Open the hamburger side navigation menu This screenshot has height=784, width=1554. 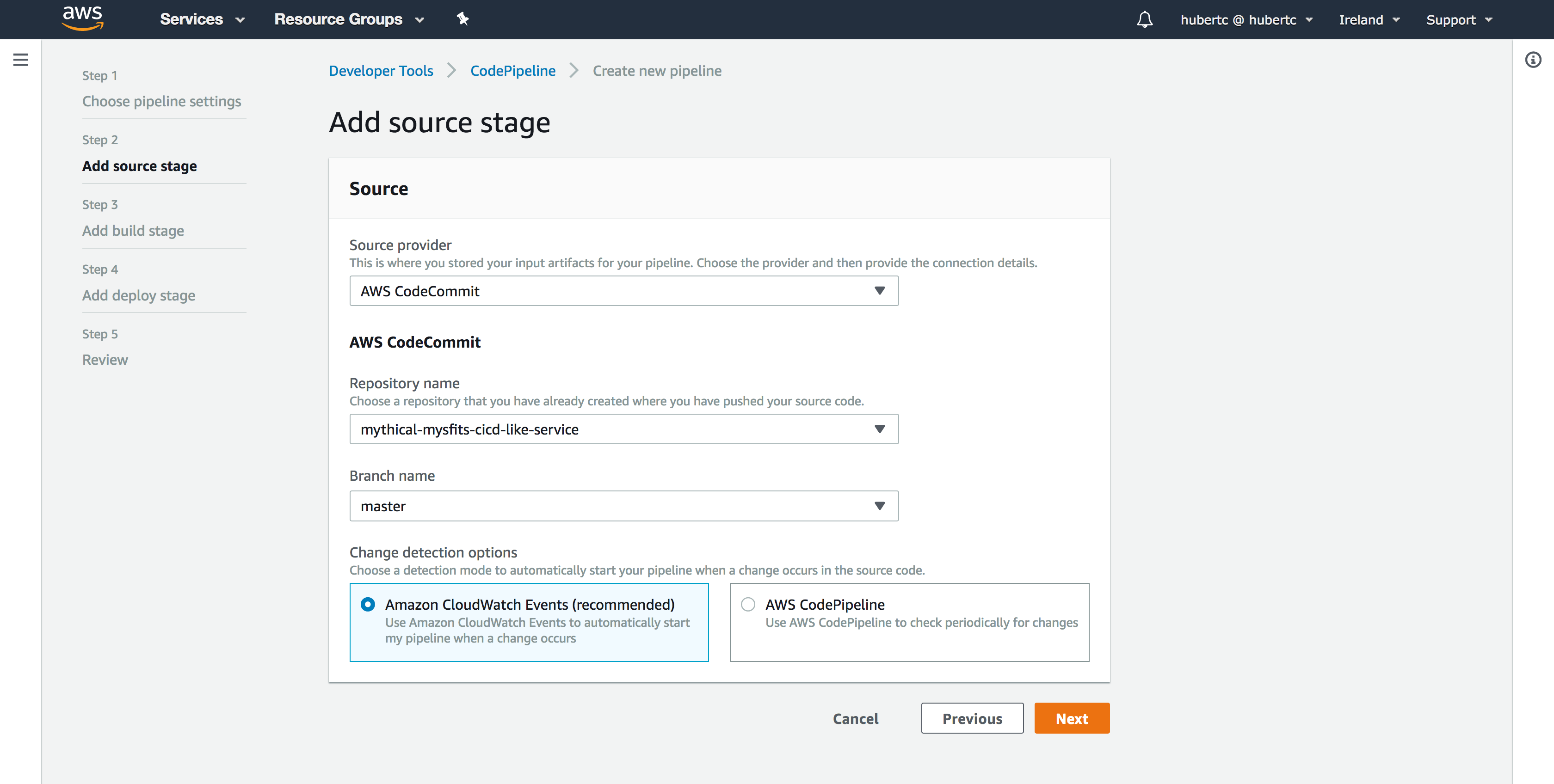pyautogui.click(x=20, y=60)
